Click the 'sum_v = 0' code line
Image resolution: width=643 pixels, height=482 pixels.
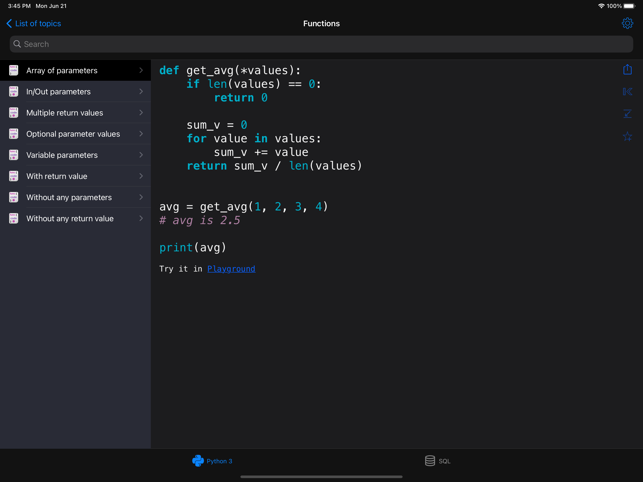217,125
